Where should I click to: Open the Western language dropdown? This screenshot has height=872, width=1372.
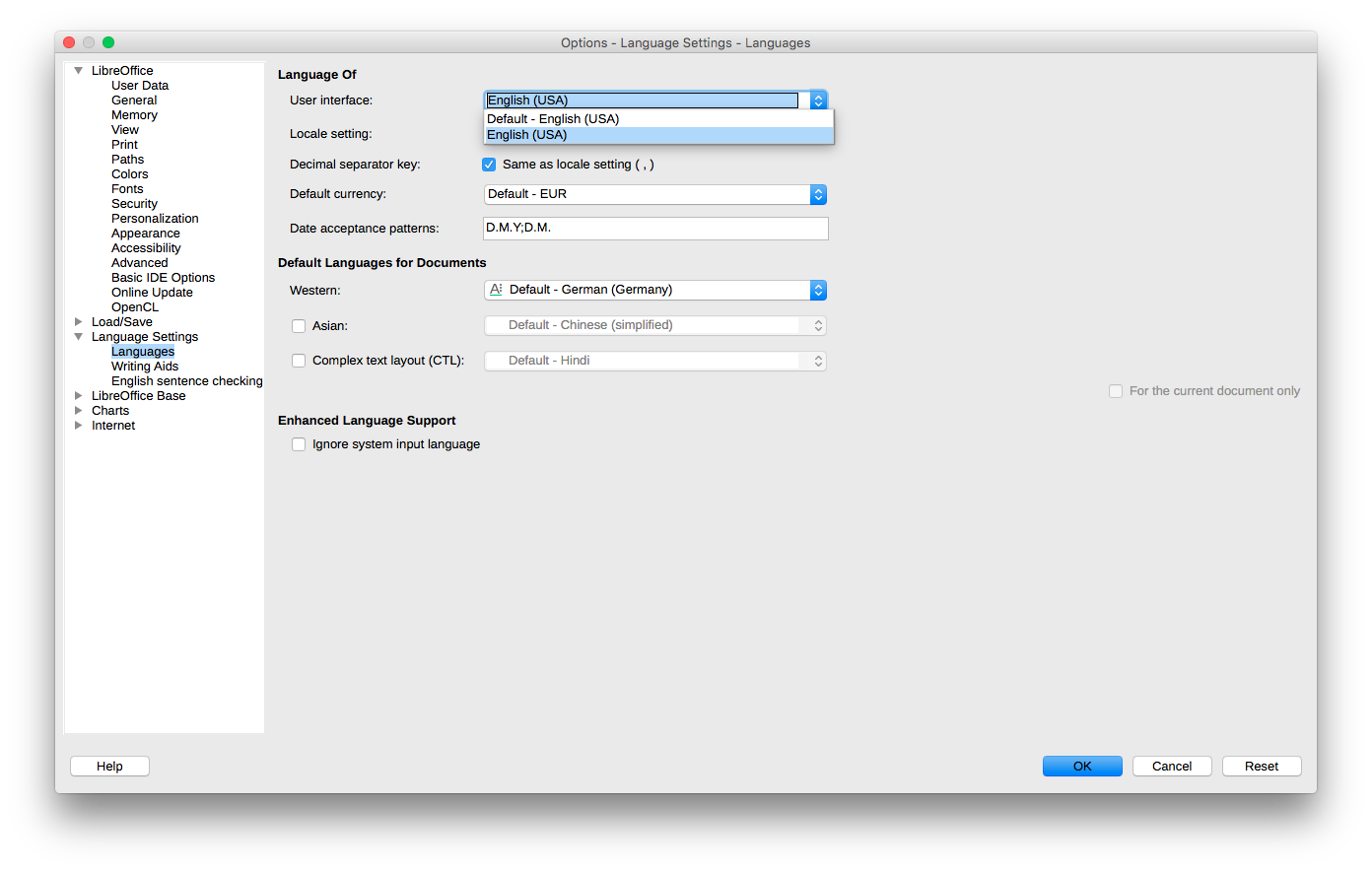pyautogui.click(x=655, y=290)
